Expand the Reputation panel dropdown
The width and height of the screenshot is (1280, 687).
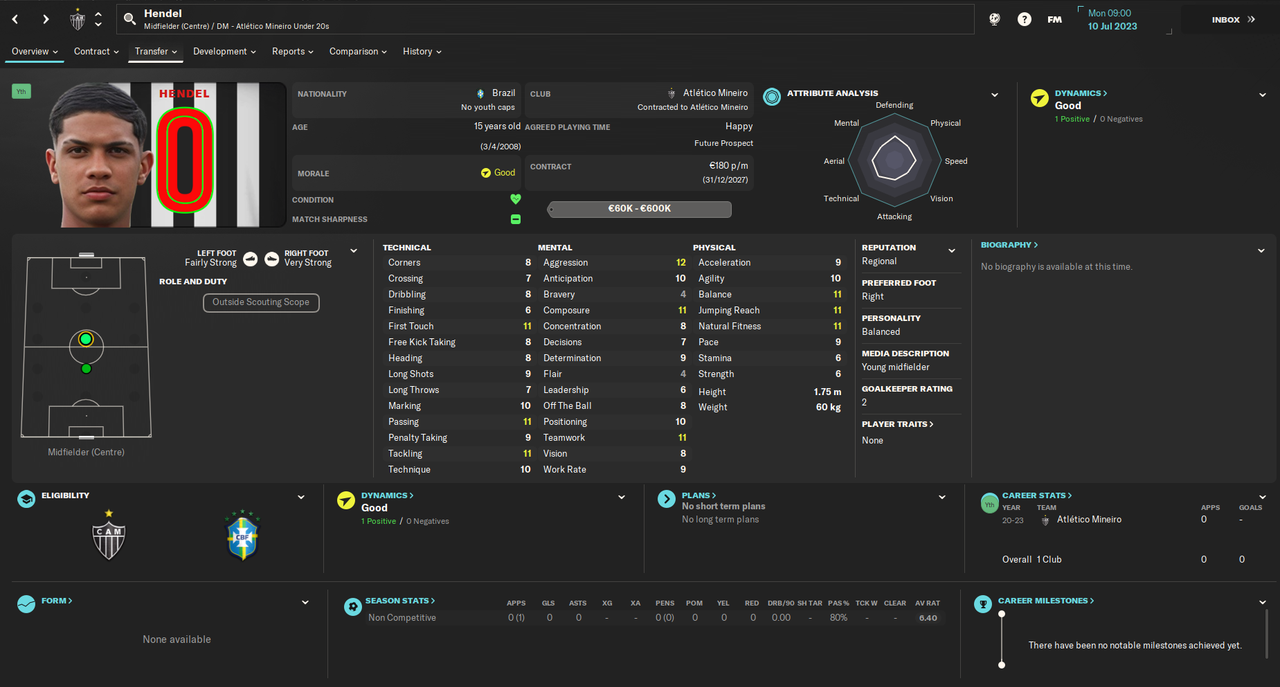pos(952,251)
